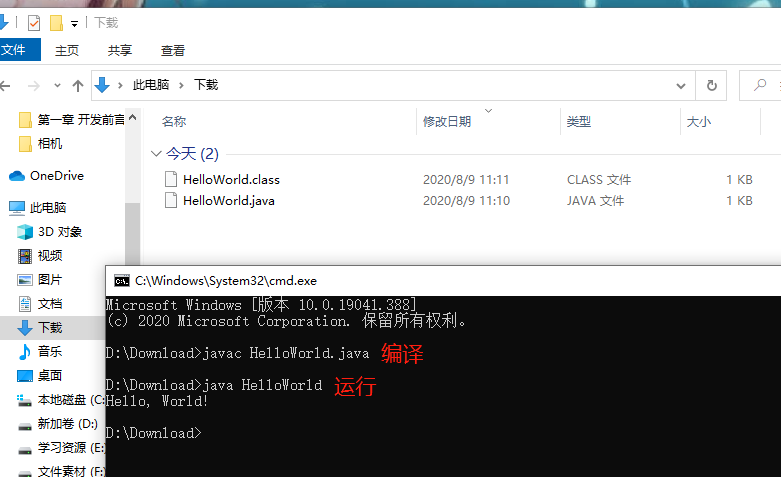This screenshot has height=477, width=781.
Task: Refresh the folder with the refresh button
Action: [712, 86]
